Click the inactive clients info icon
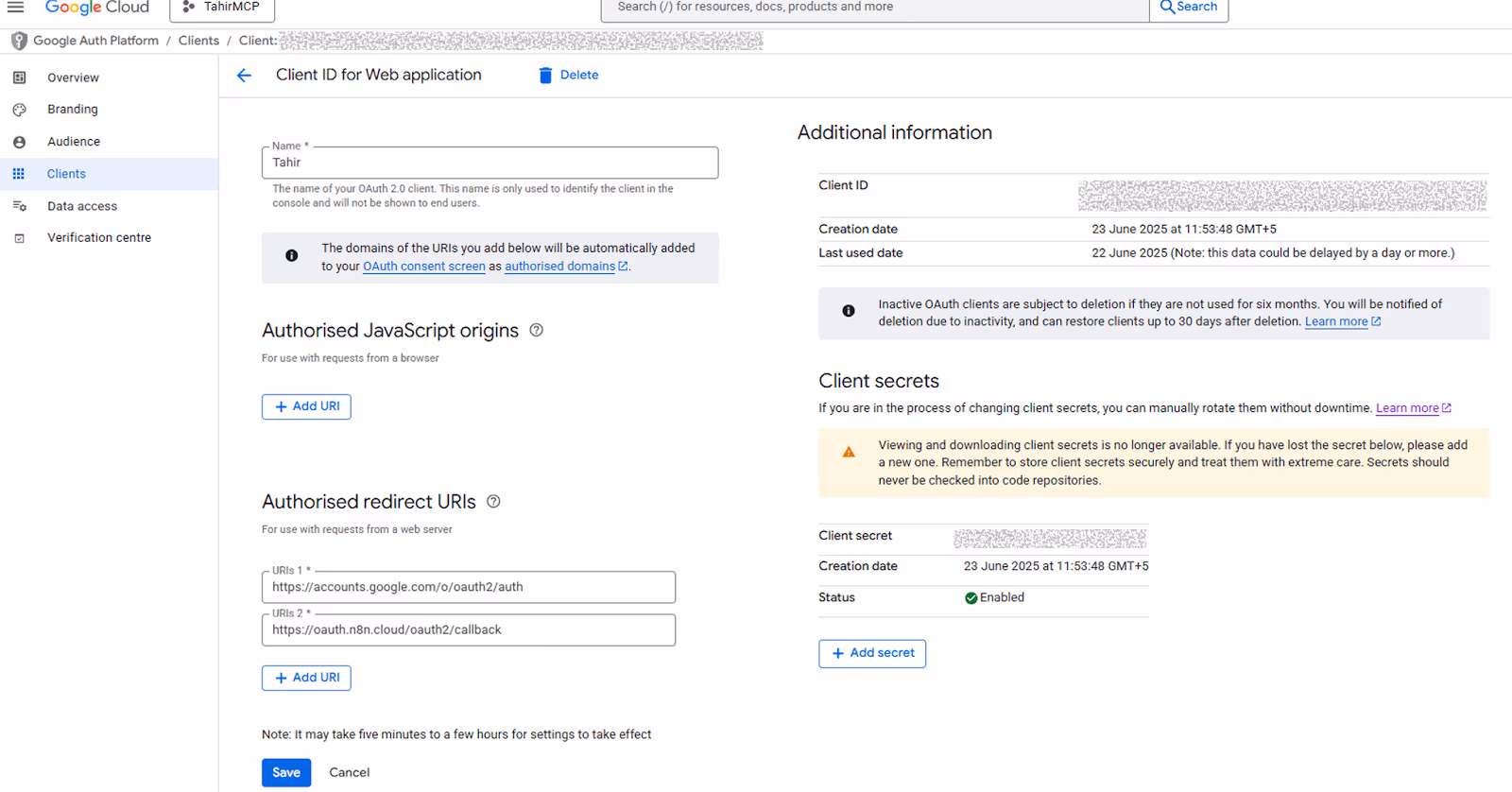The width and height of the screenshot is (1512, 792). (849, 311)
